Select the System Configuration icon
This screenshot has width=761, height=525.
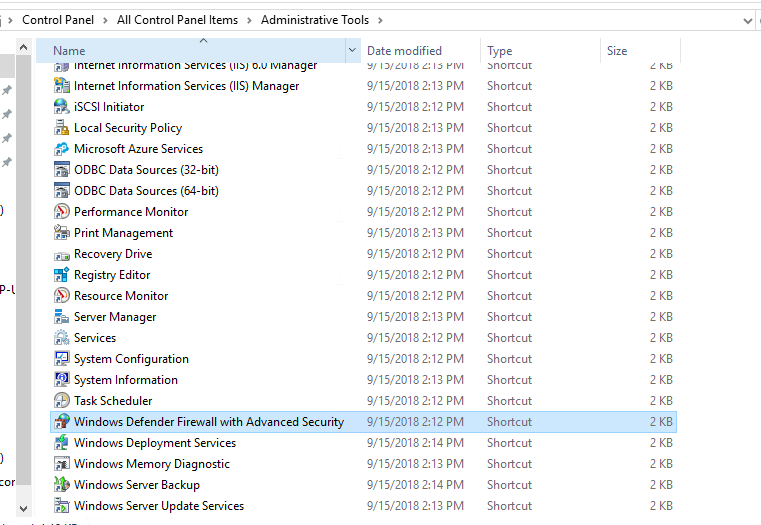(62, 359)
